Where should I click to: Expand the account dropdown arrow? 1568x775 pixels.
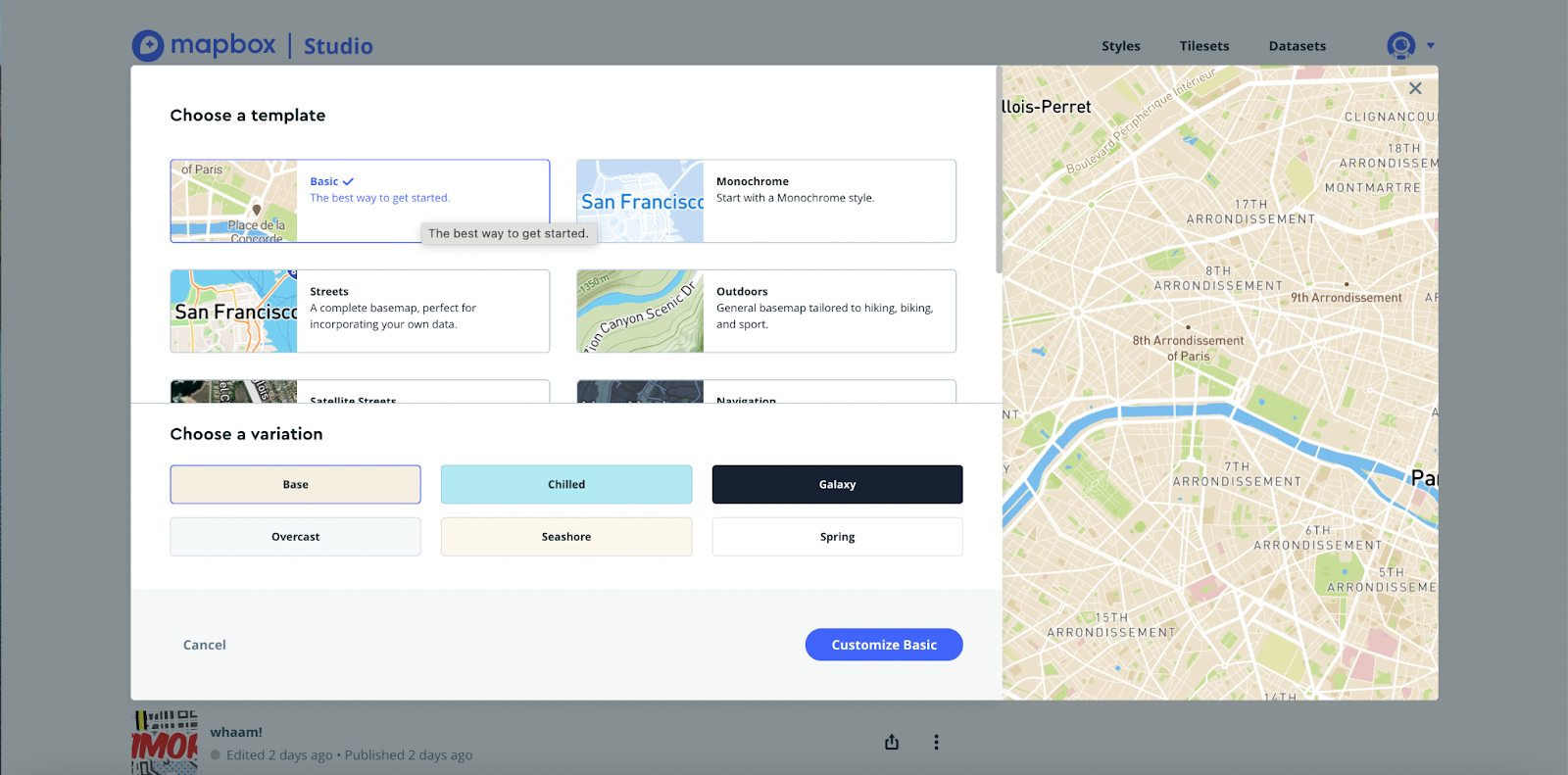[x=1431, y=45]
